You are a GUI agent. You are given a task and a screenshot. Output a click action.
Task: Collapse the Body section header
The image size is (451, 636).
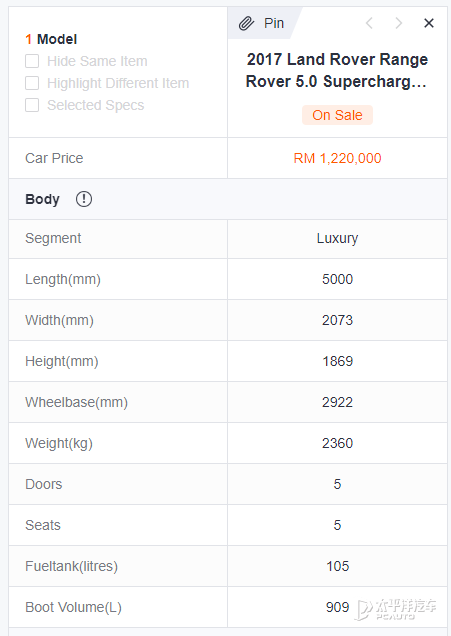(x=228, y=199)
